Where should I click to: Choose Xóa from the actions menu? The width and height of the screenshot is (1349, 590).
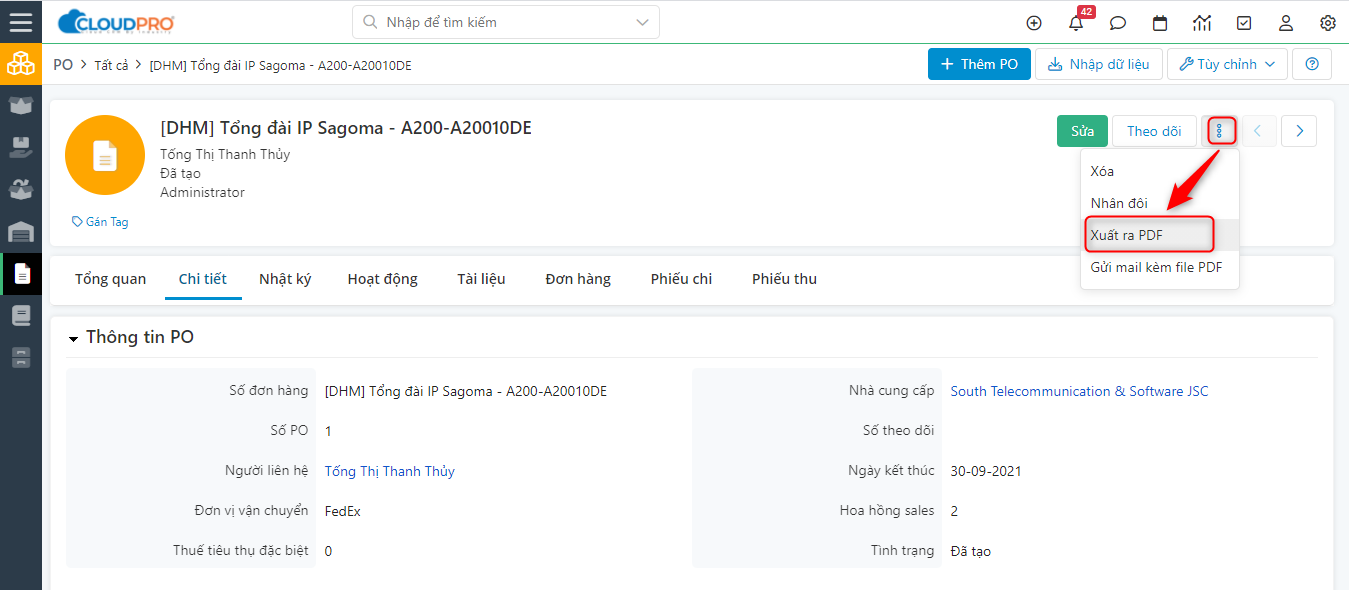(x=1160, y=171)
